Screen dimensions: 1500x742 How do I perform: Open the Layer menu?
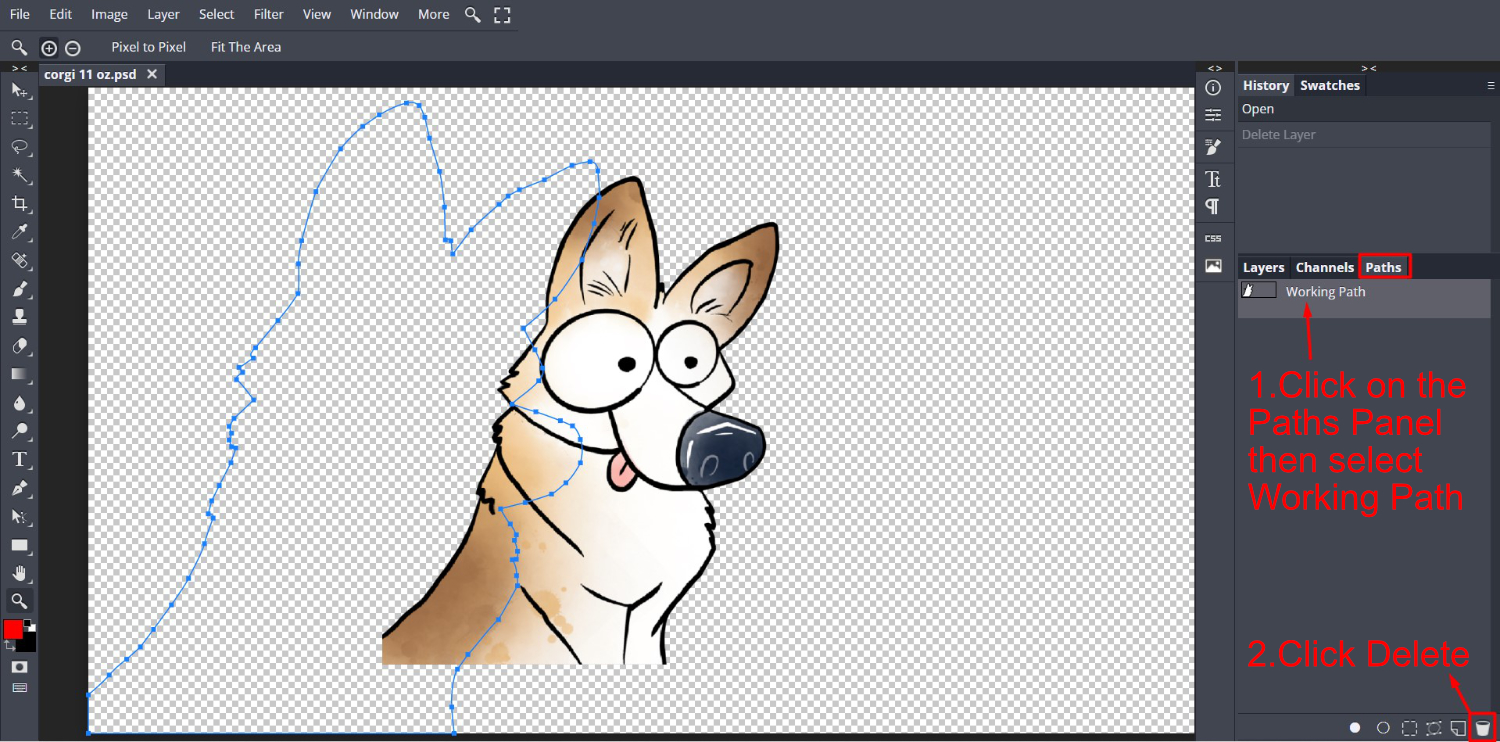[163, 15]
